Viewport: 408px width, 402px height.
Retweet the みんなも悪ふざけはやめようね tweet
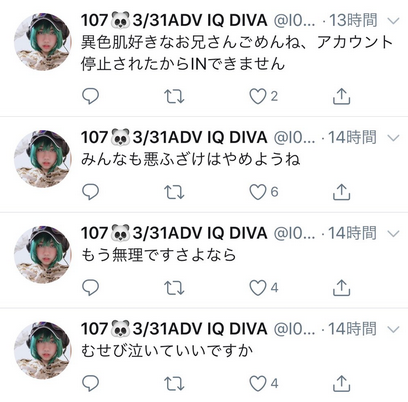point(174,192)
